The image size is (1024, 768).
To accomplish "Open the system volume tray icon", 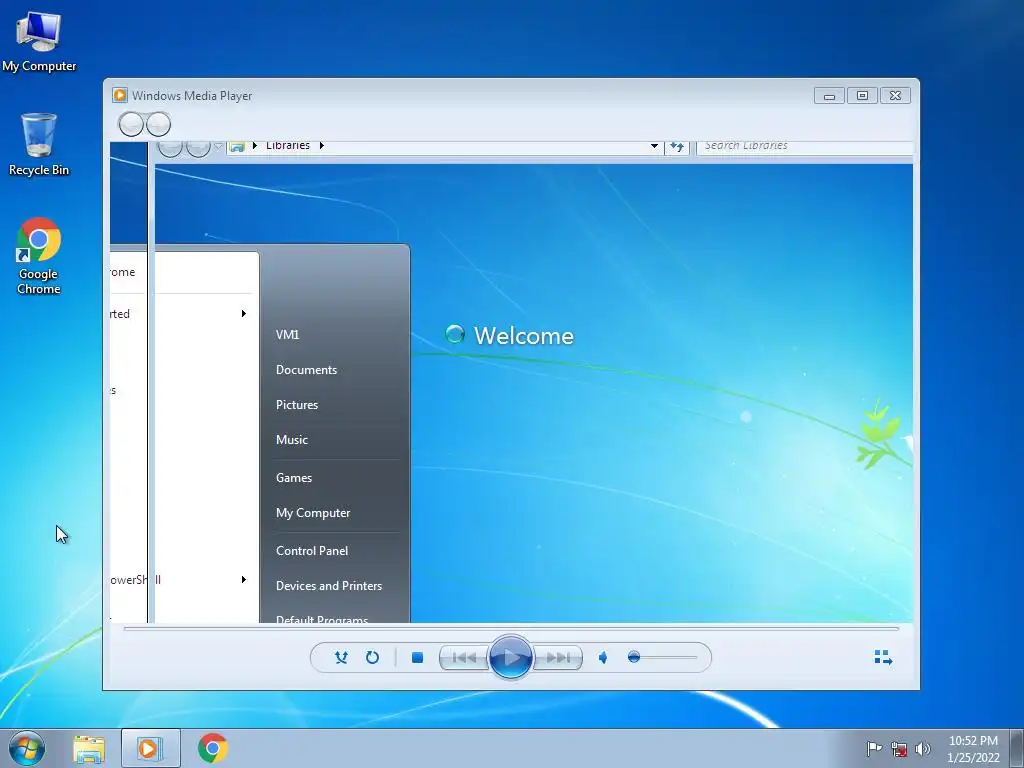I will pyautogui.click(x=923, y=748).
